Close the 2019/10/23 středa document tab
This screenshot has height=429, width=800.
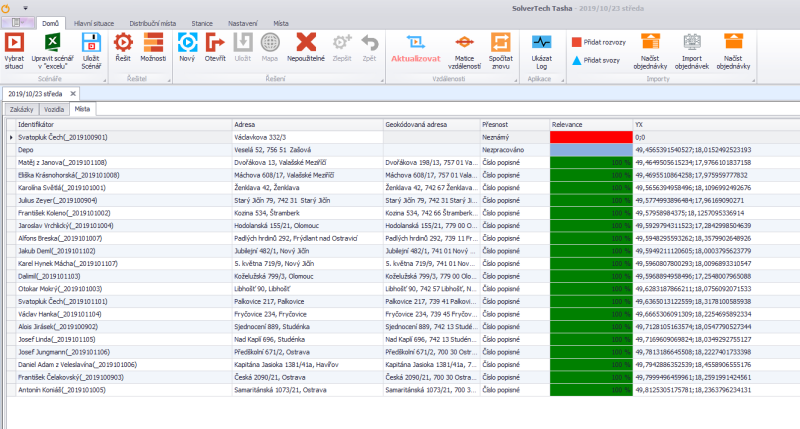click(x=73, y=94)
